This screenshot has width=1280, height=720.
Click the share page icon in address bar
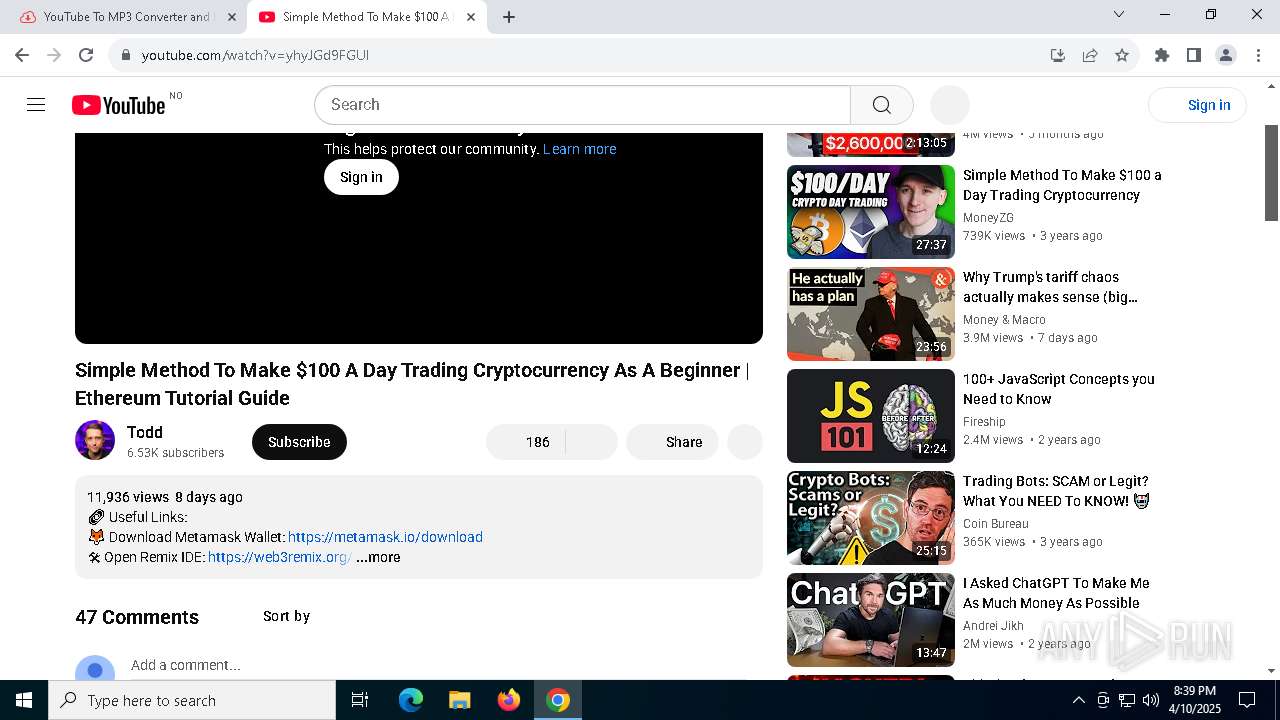(x=1090, y=55)
